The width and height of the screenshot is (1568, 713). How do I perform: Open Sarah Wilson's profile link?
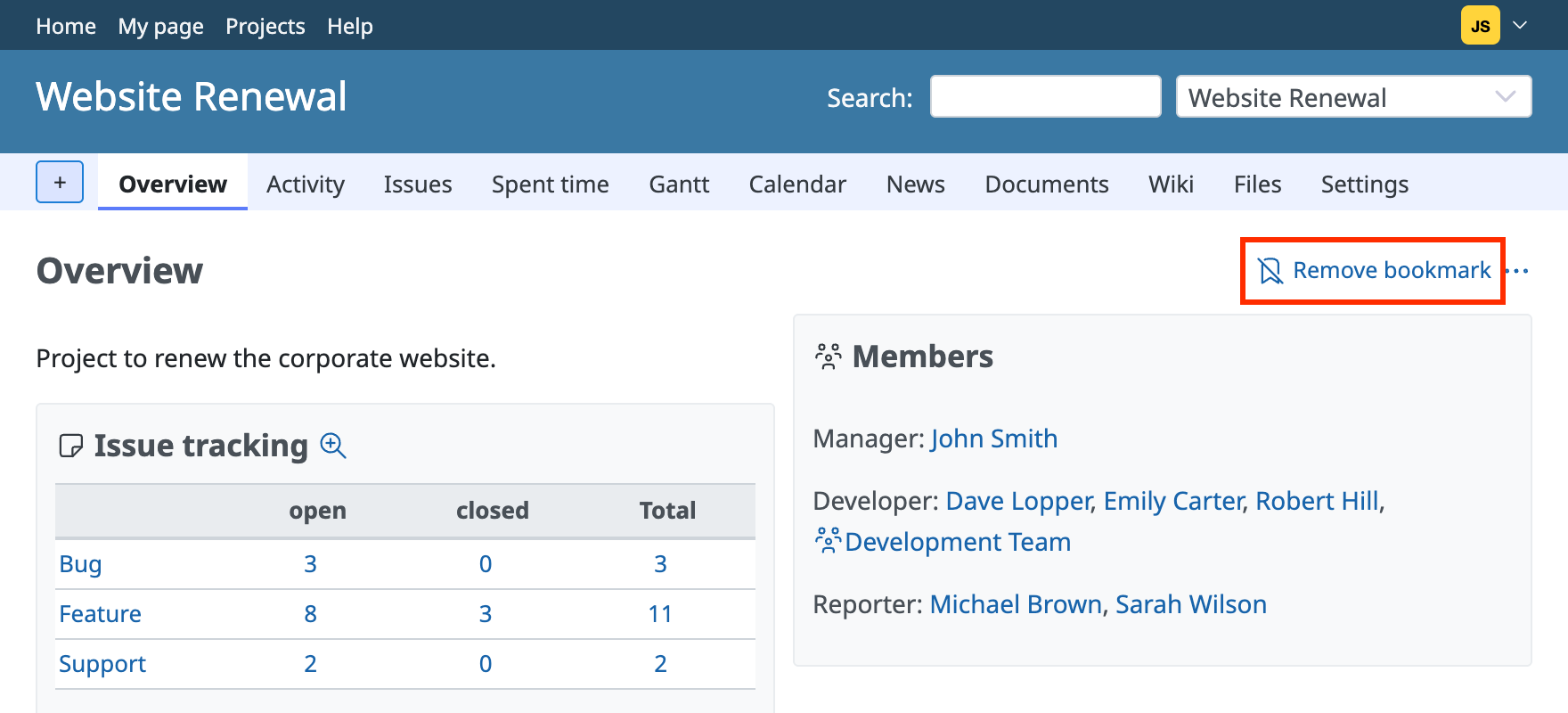click(x=1191, y=604)
